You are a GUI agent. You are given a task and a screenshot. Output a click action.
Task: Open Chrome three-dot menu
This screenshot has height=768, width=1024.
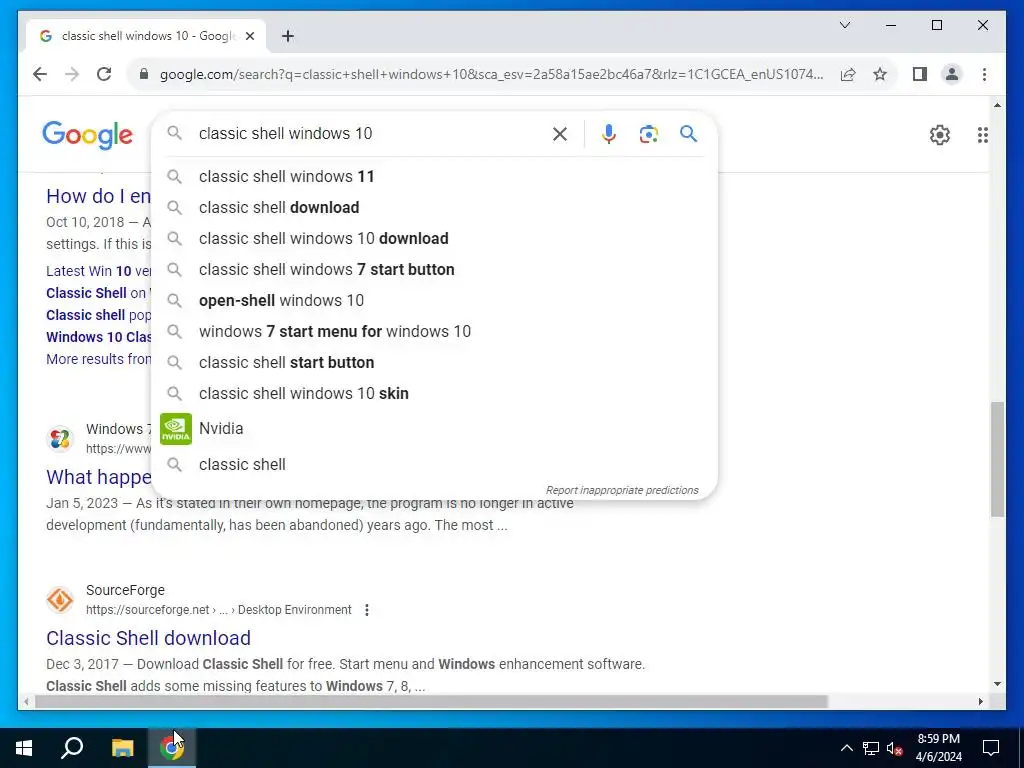point(984,74)
